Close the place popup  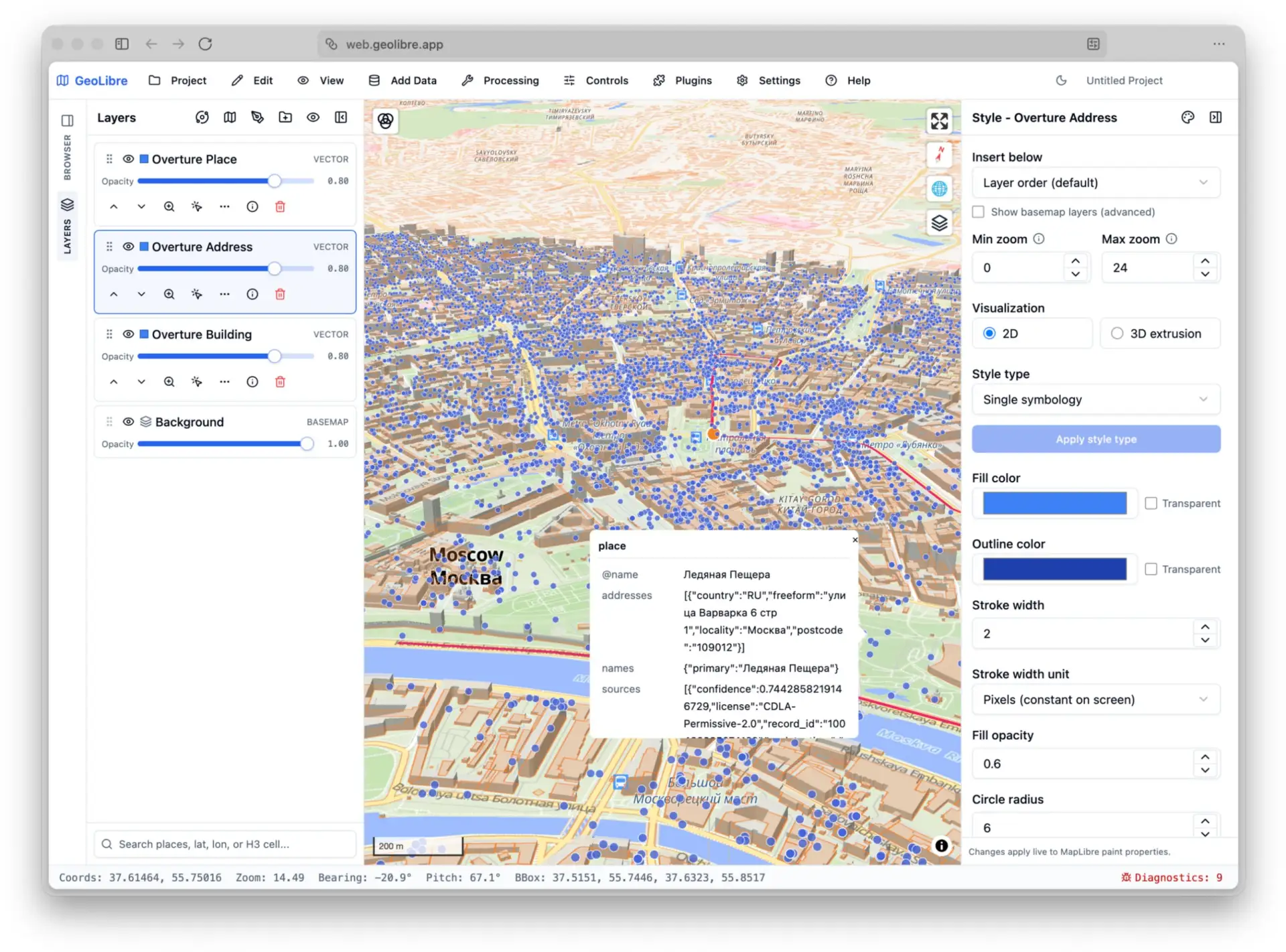pyautogui.click(x=855, y=539)
